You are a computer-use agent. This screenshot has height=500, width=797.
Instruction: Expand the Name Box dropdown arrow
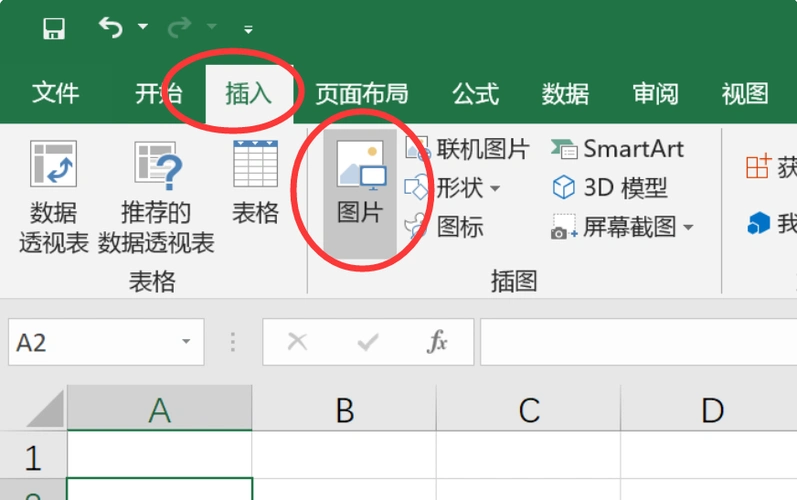point(186,341)
